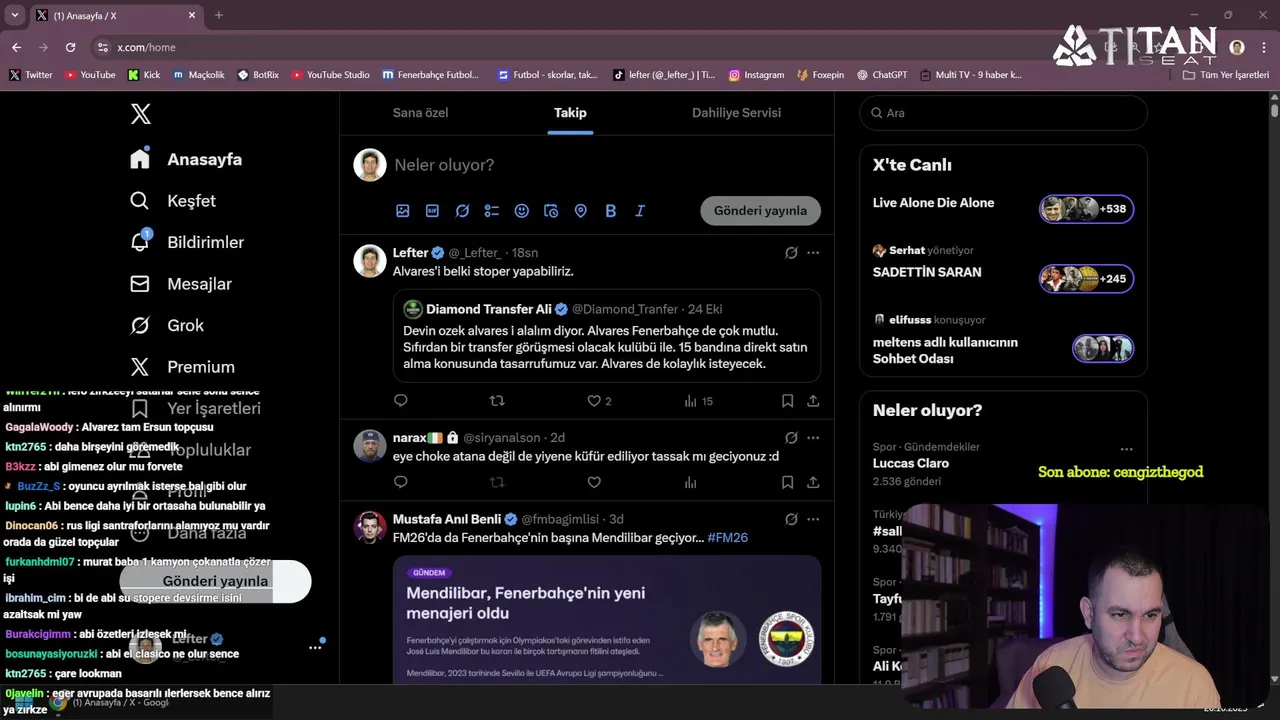Viewport: 1280px width, 720px height.
Task: Open the browser tab list dropdown
Action: [14, 15]
